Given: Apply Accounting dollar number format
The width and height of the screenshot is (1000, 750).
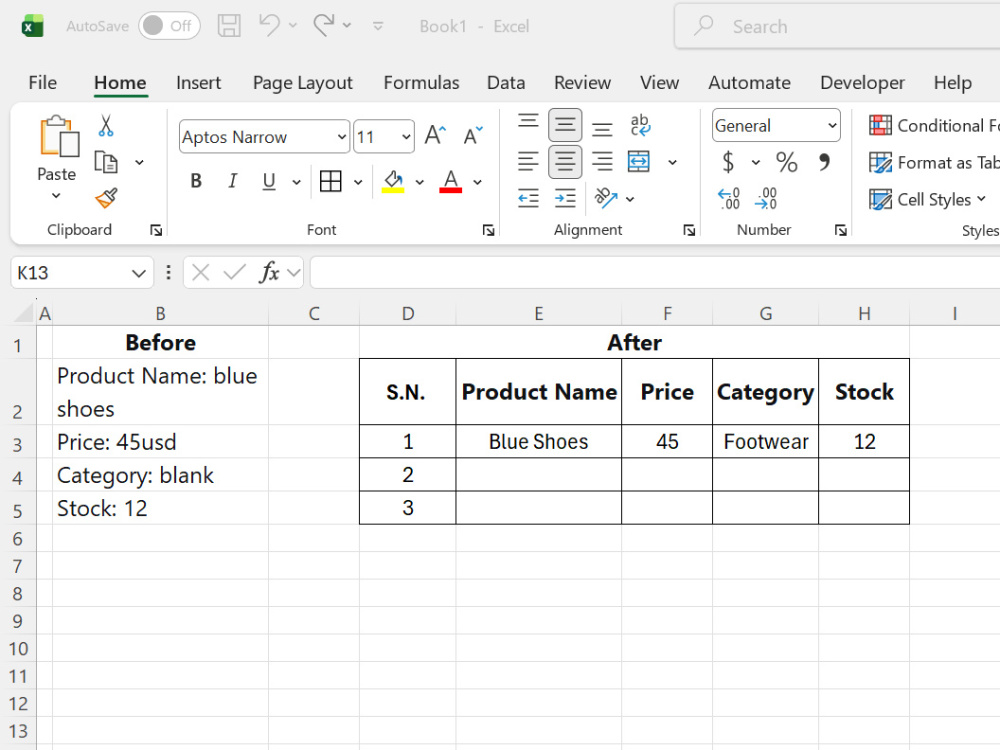Looking at the screenshot, I should (728, 162).
